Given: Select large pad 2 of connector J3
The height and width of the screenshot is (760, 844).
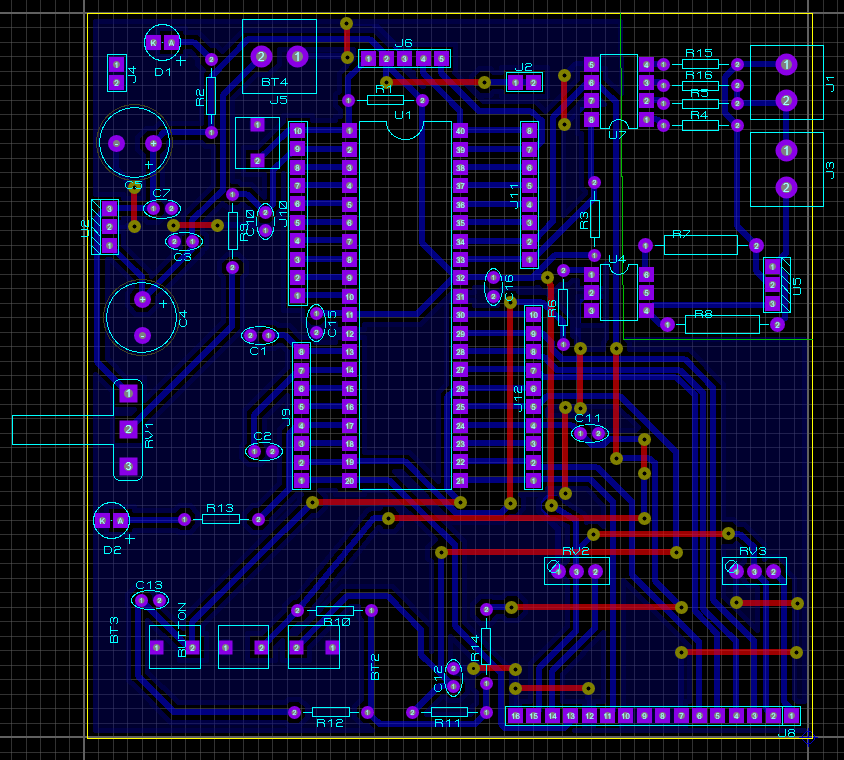Looking at the screenshot, I should (x=786, y=187).
